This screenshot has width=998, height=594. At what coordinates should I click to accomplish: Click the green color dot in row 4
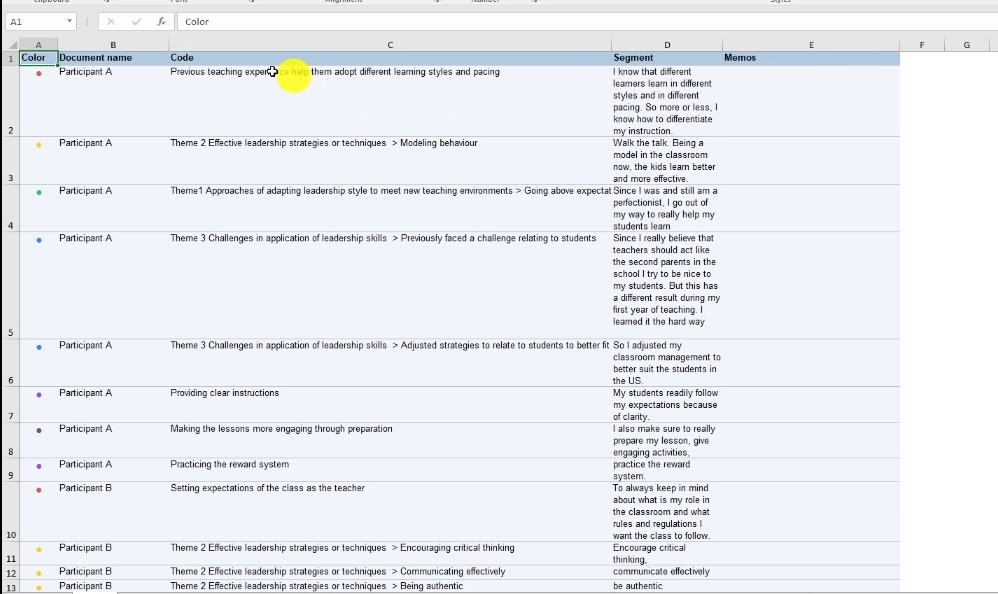coord(39,192)
